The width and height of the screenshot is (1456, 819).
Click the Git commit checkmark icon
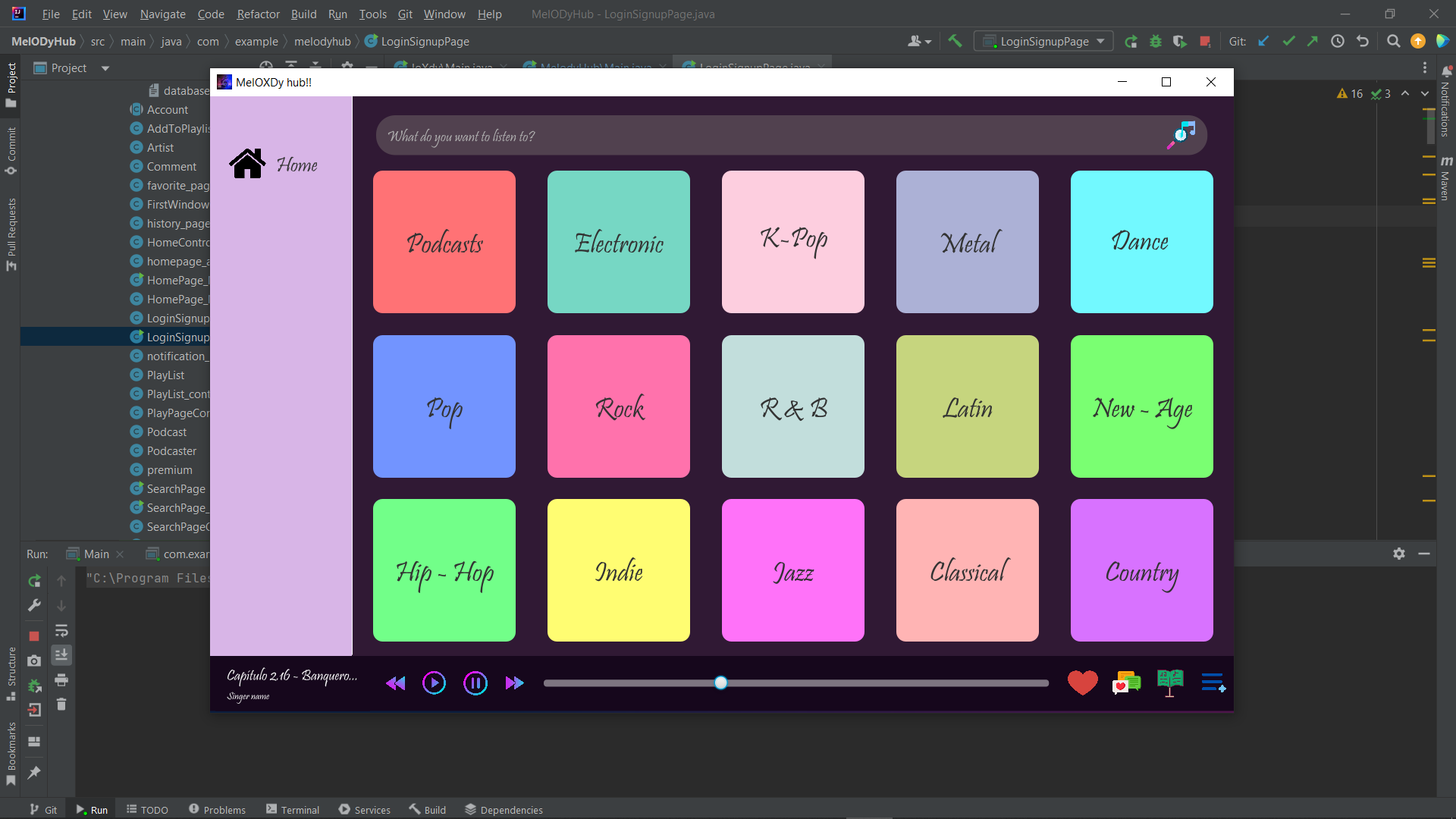click(1288, 41)
